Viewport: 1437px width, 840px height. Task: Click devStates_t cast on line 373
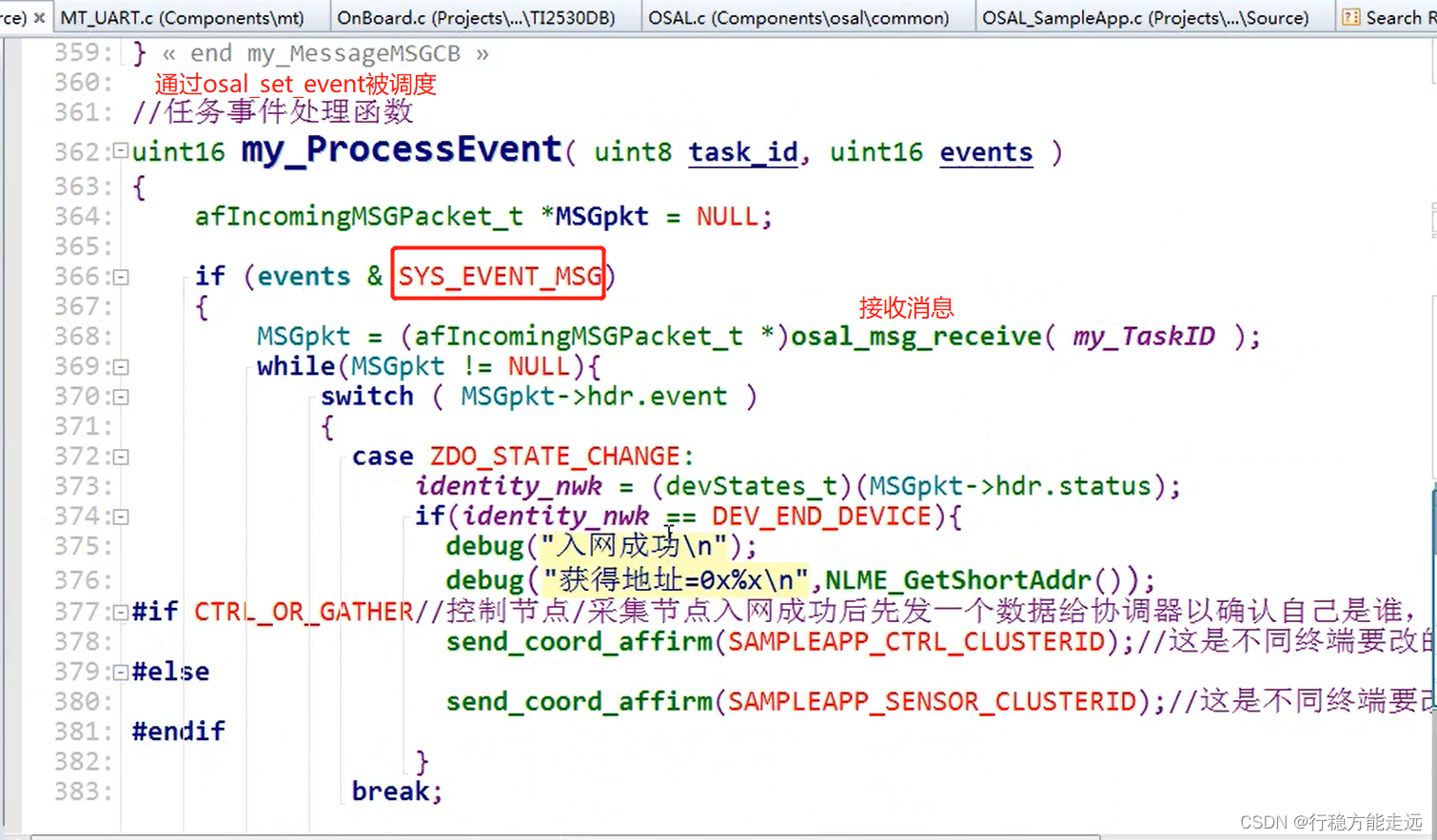[751, 487]
